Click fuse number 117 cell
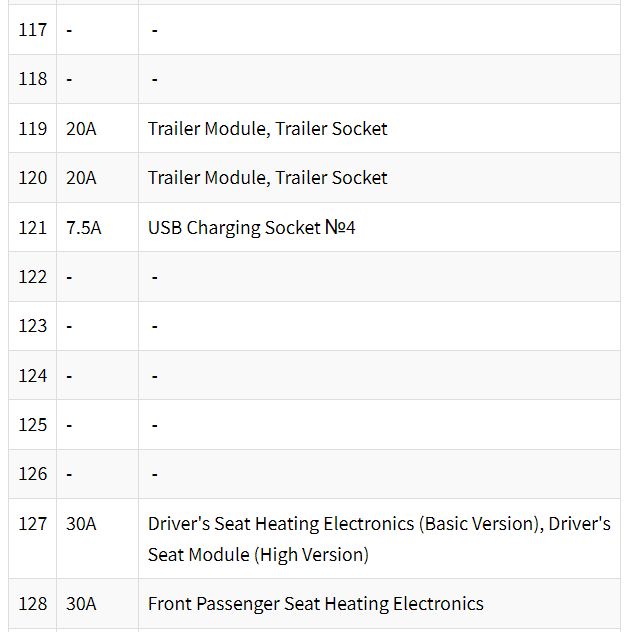The height and width of the screenshot is (632, 627). pos(33,30)
